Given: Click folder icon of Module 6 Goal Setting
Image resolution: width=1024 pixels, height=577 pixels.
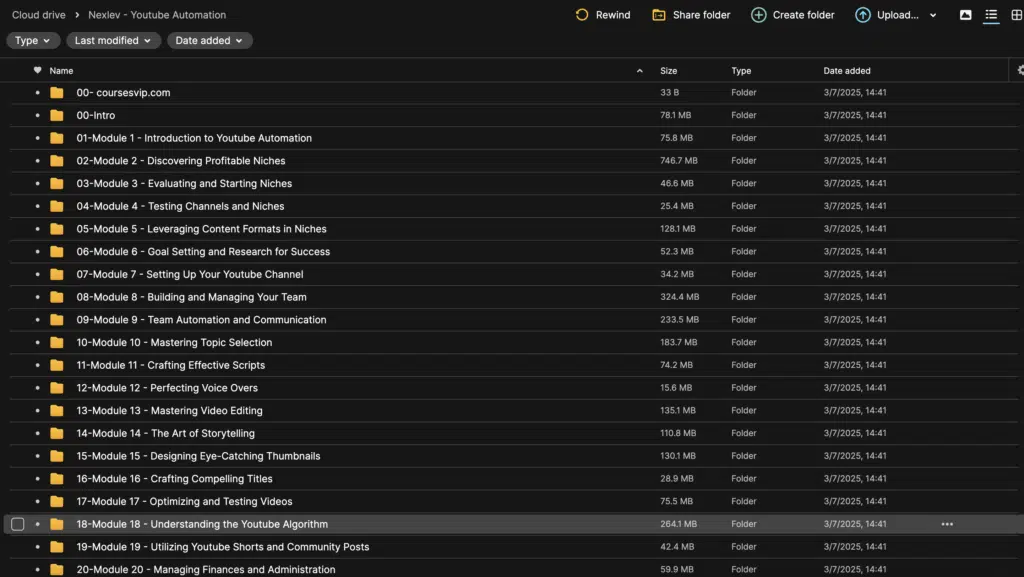Looking at the screenshot, I should pyautogui.click(x=57, y=251).
